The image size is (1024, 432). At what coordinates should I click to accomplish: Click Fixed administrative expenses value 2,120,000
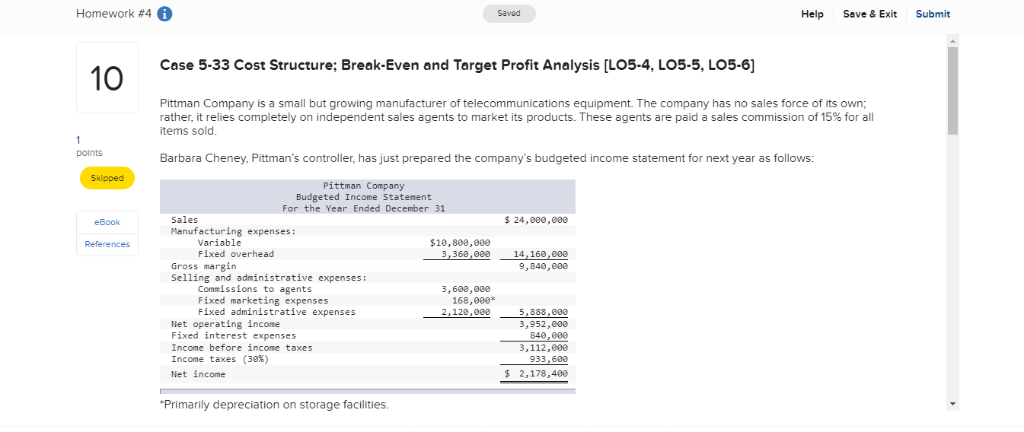[x=466, y=313]
